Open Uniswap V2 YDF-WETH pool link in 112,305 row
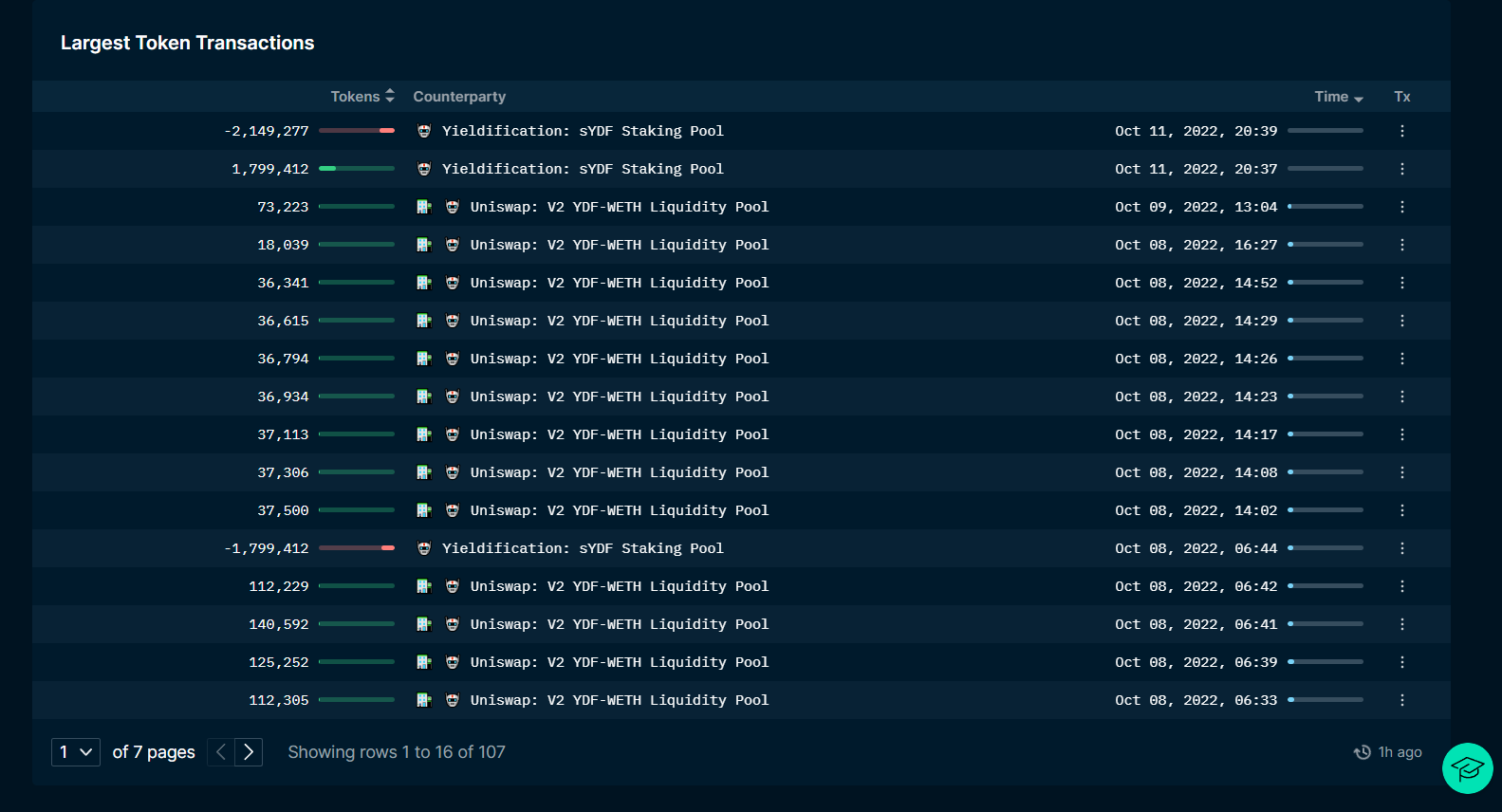The width and height of the screenshot is (1502, 812). click(620, 700)
